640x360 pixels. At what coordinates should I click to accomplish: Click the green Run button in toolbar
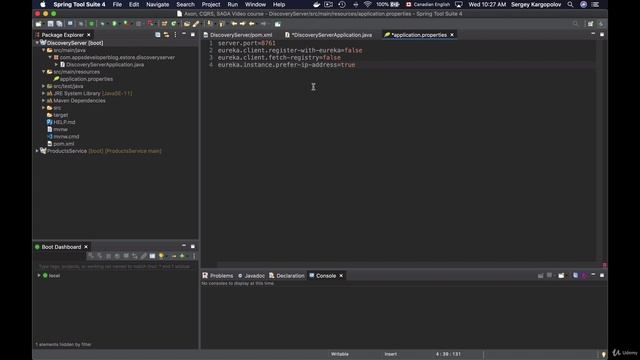click(x=114, y=24)
